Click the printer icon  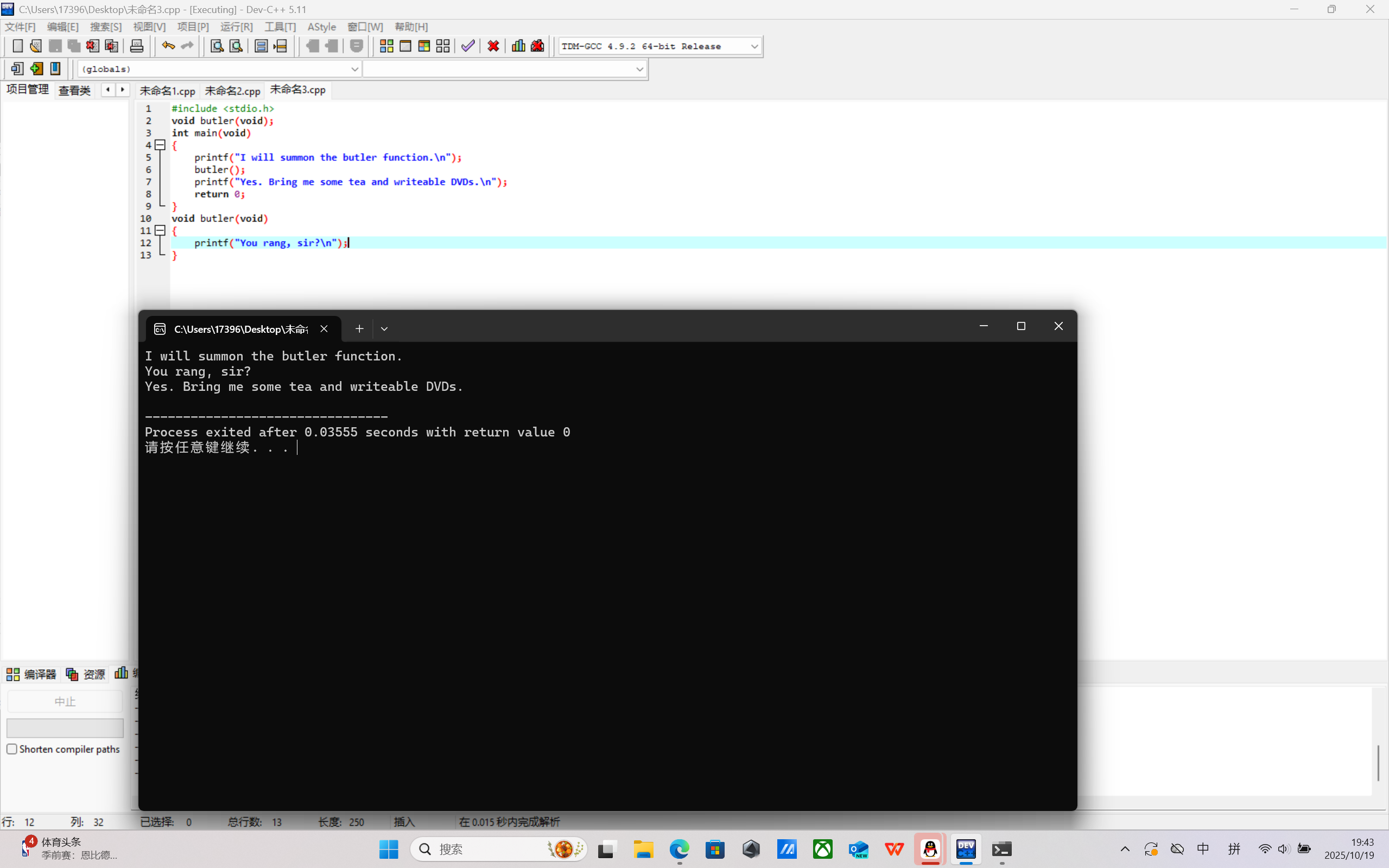137,46
